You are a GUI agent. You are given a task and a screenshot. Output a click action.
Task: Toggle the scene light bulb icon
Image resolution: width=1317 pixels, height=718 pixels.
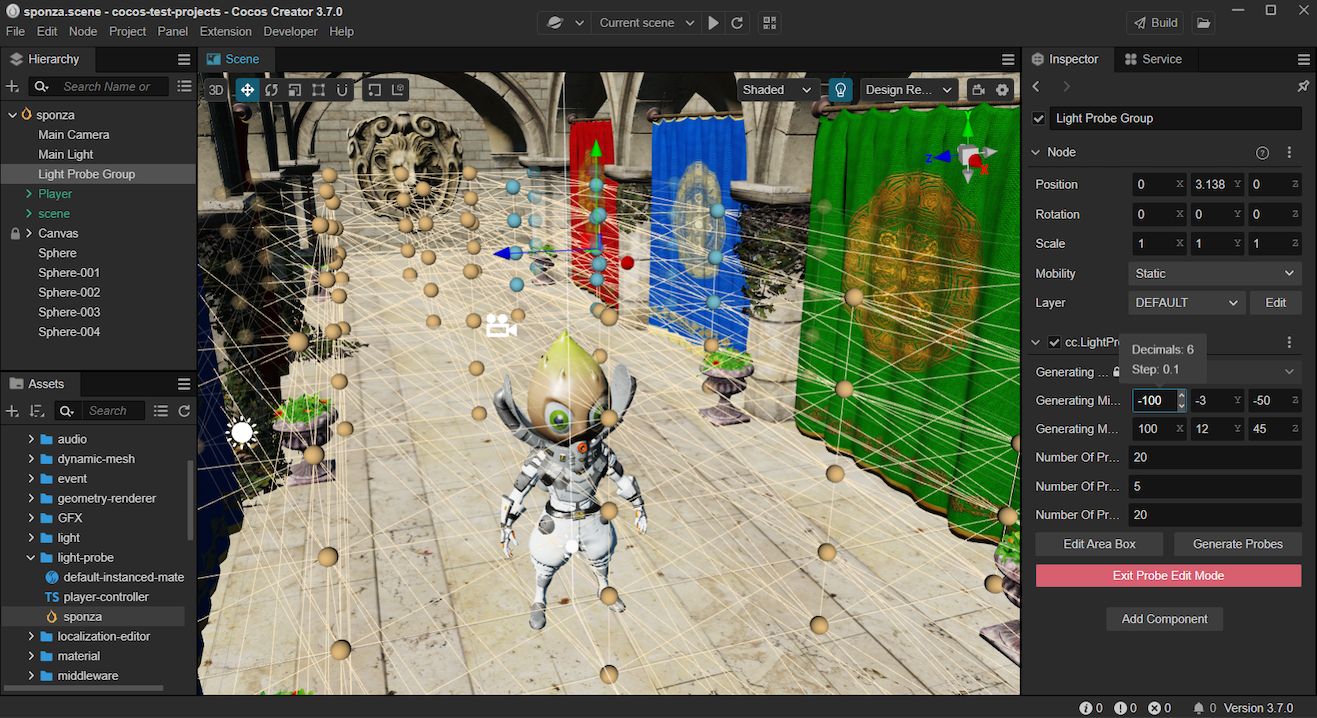click(841, 89)
